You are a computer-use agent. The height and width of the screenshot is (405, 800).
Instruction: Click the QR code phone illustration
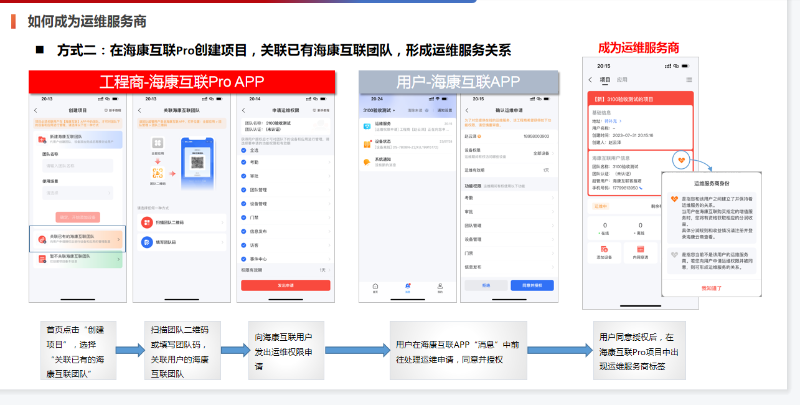197,164
